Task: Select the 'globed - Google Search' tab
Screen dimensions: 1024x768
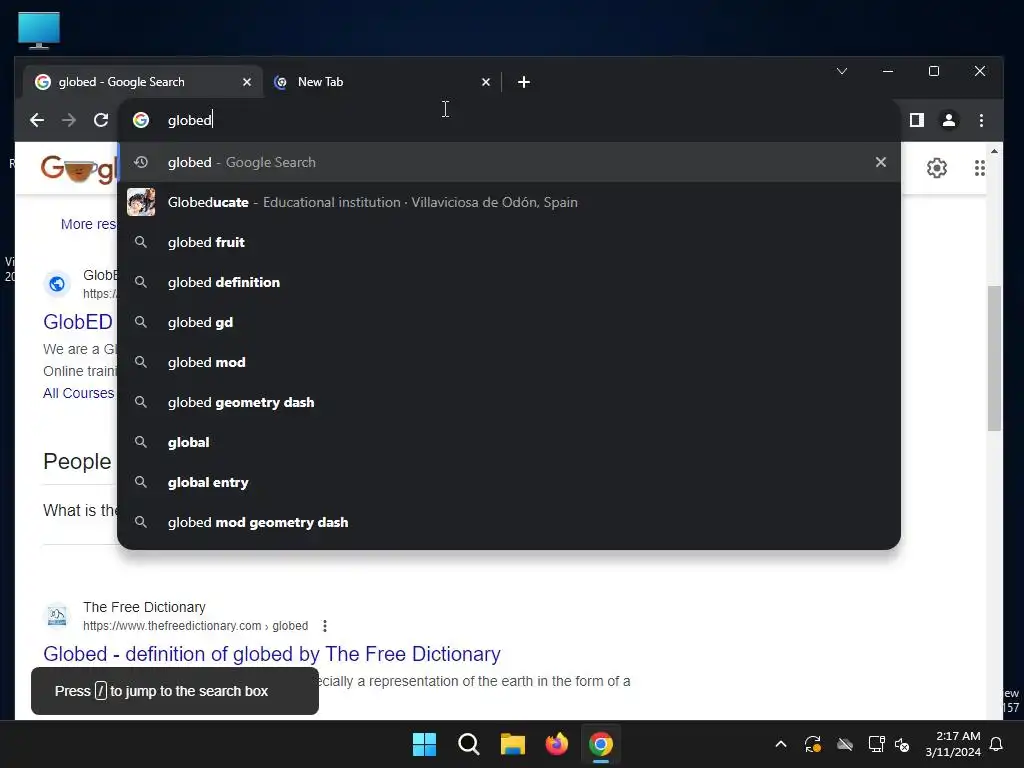Action: pyautogui.click(x=143, y=82)
